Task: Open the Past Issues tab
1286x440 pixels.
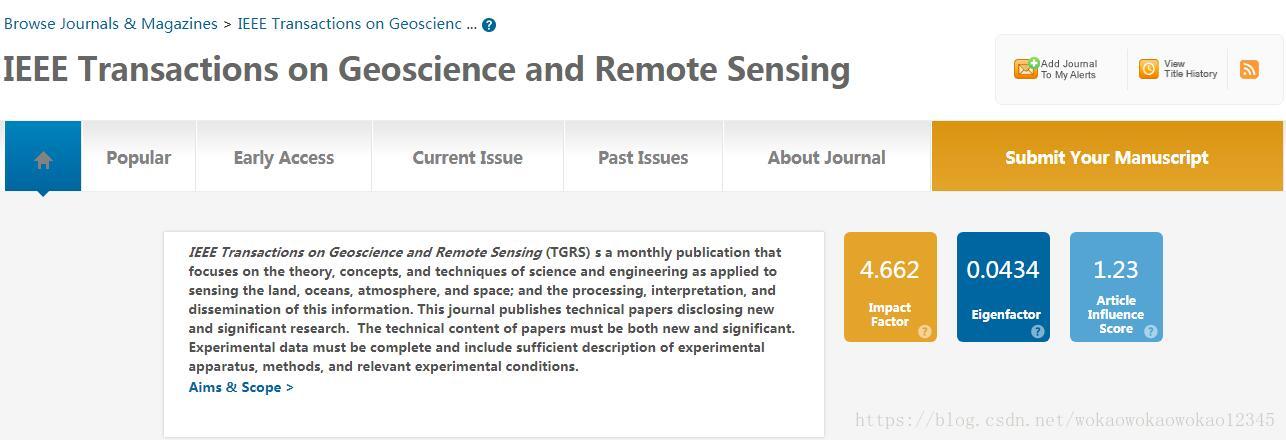Action: click(x=643, y=158)
